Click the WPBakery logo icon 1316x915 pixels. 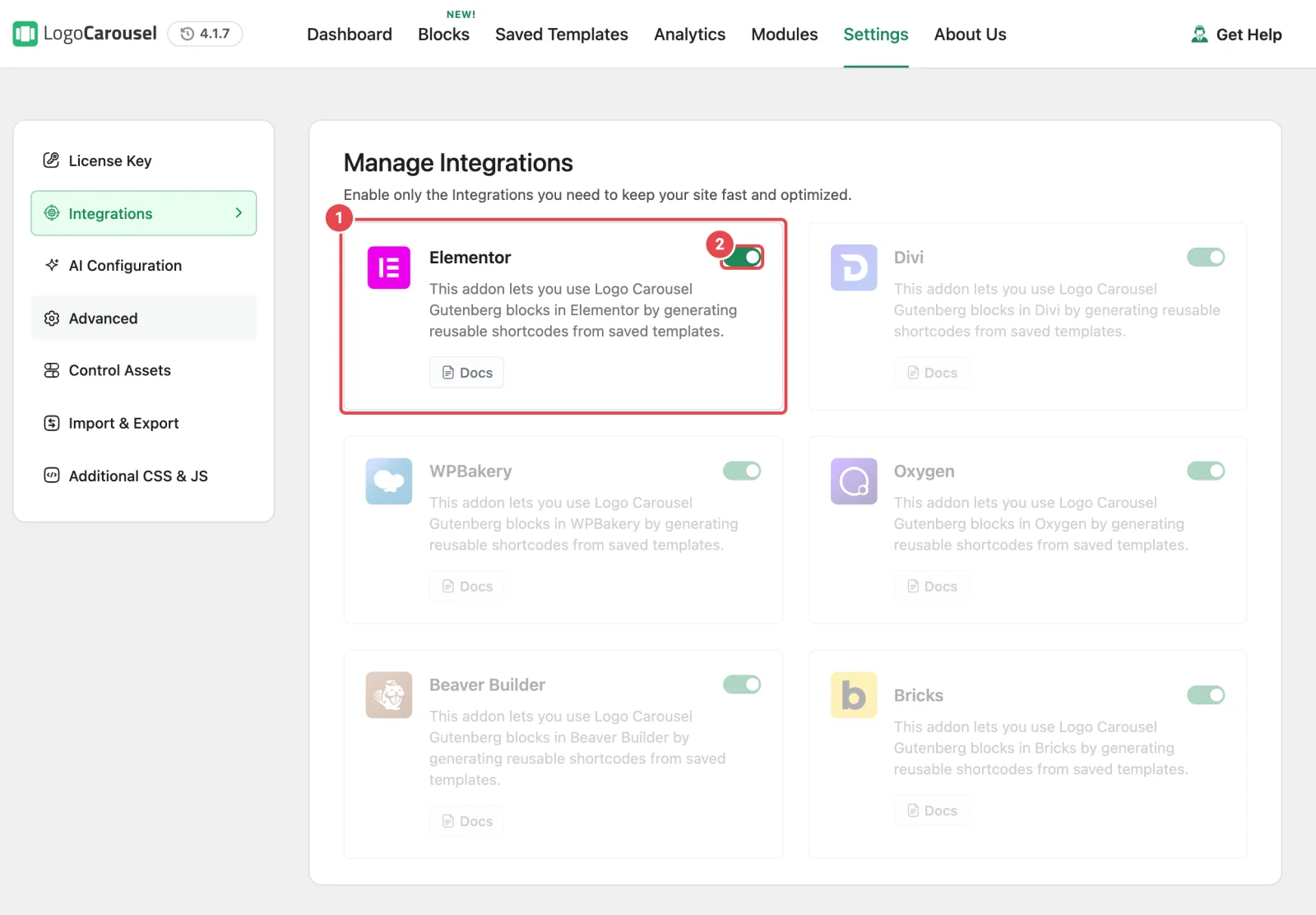(389, 481)
